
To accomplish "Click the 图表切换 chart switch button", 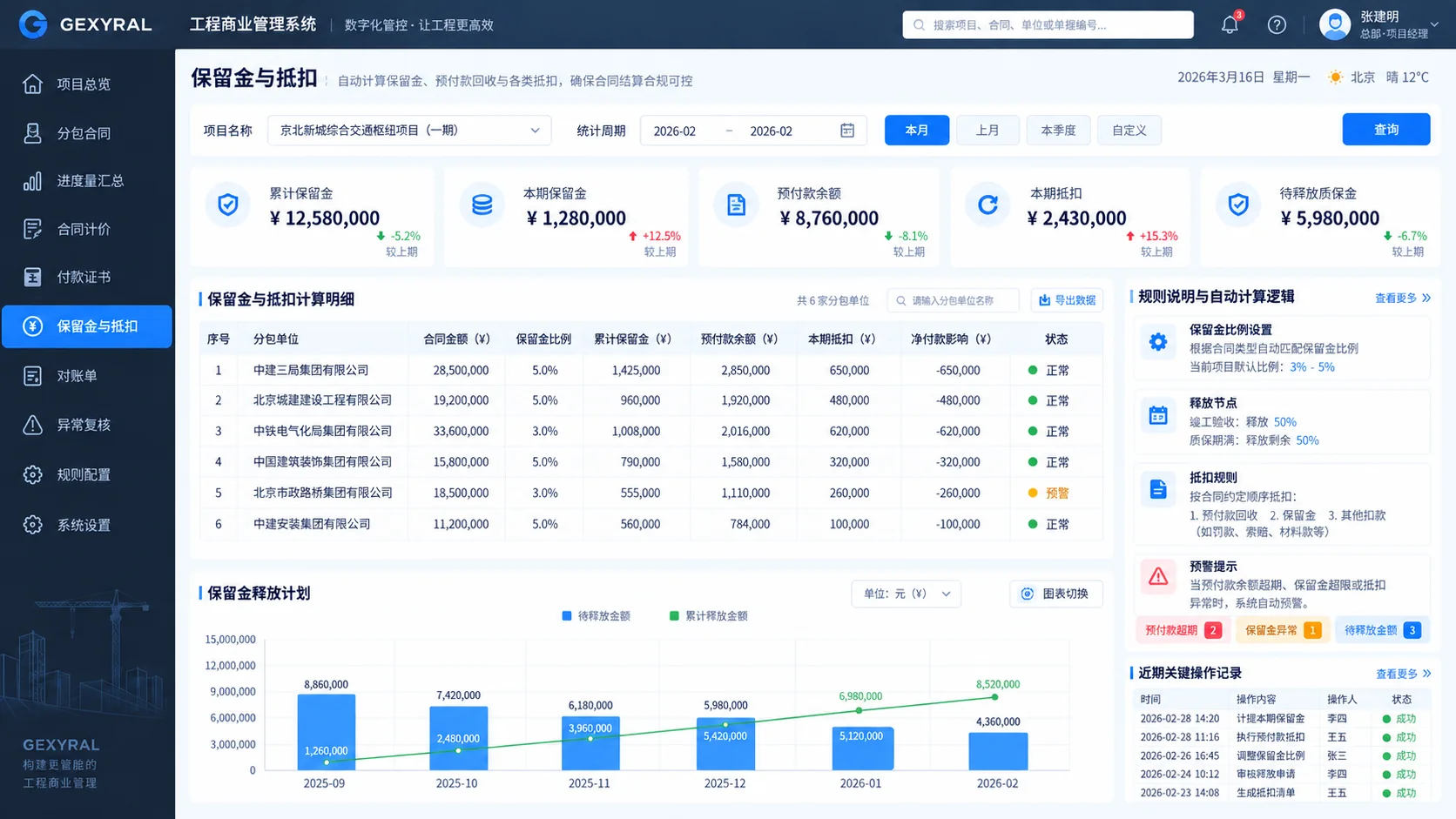I will point(1056,594).
